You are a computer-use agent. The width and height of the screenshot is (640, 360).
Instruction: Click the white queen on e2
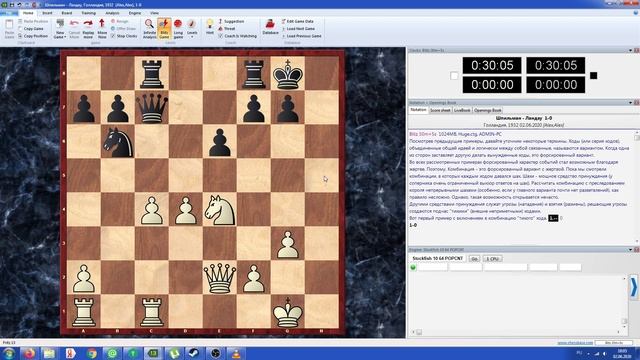point(220,278)
